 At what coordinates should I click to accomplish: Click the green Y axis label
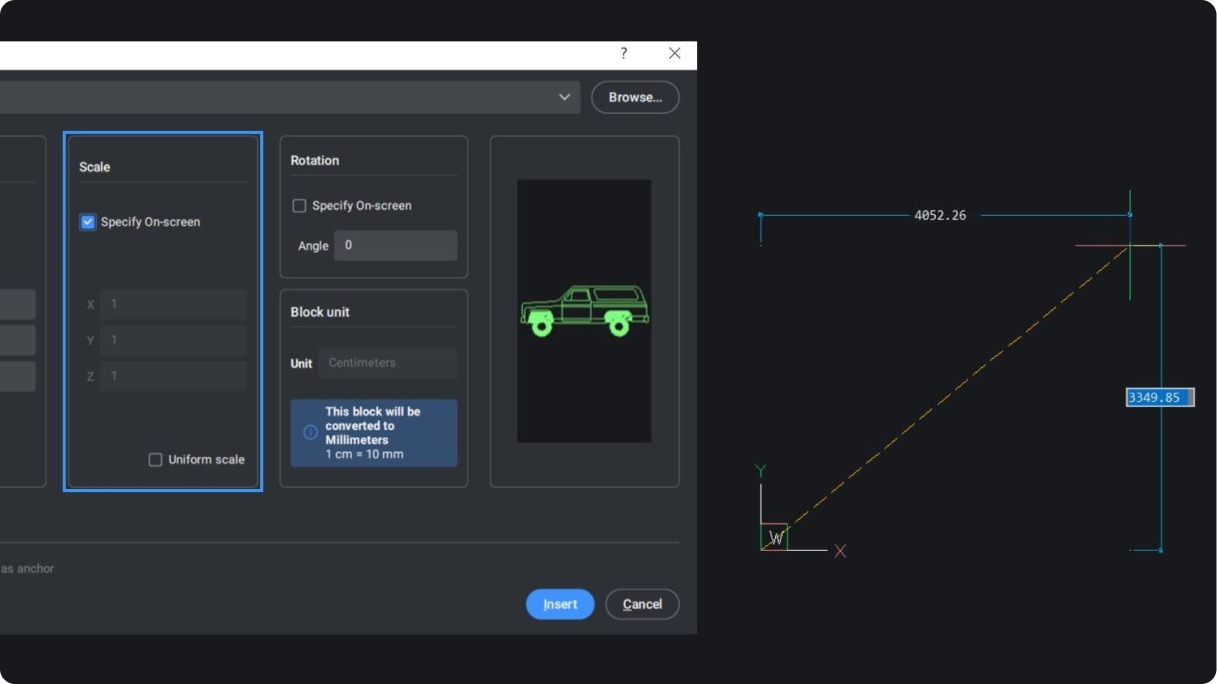tap(761, 471)
